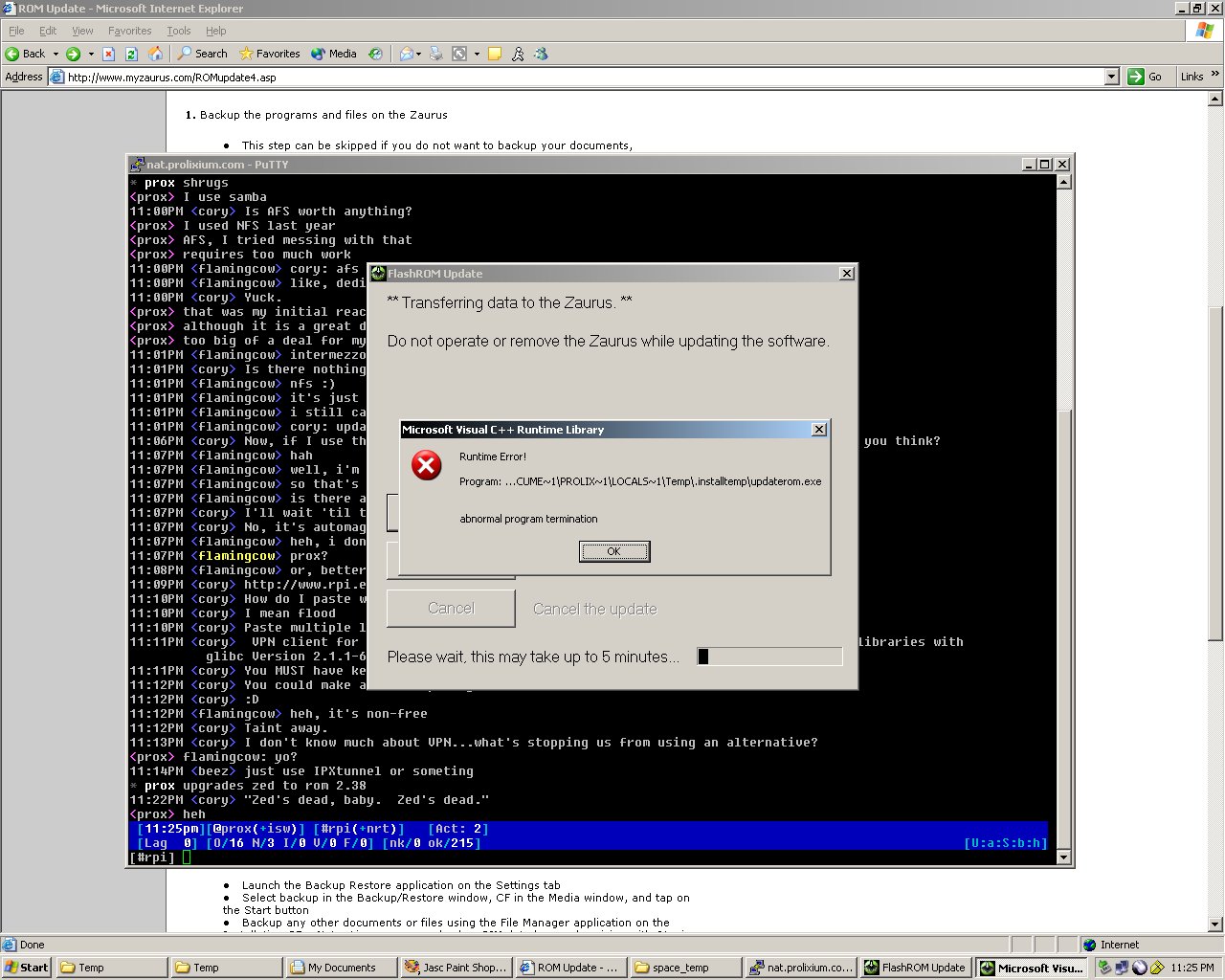Click the Print icon in the IE toolbar
Viewport: 1225px width, 980px height.
coord(435,54)
